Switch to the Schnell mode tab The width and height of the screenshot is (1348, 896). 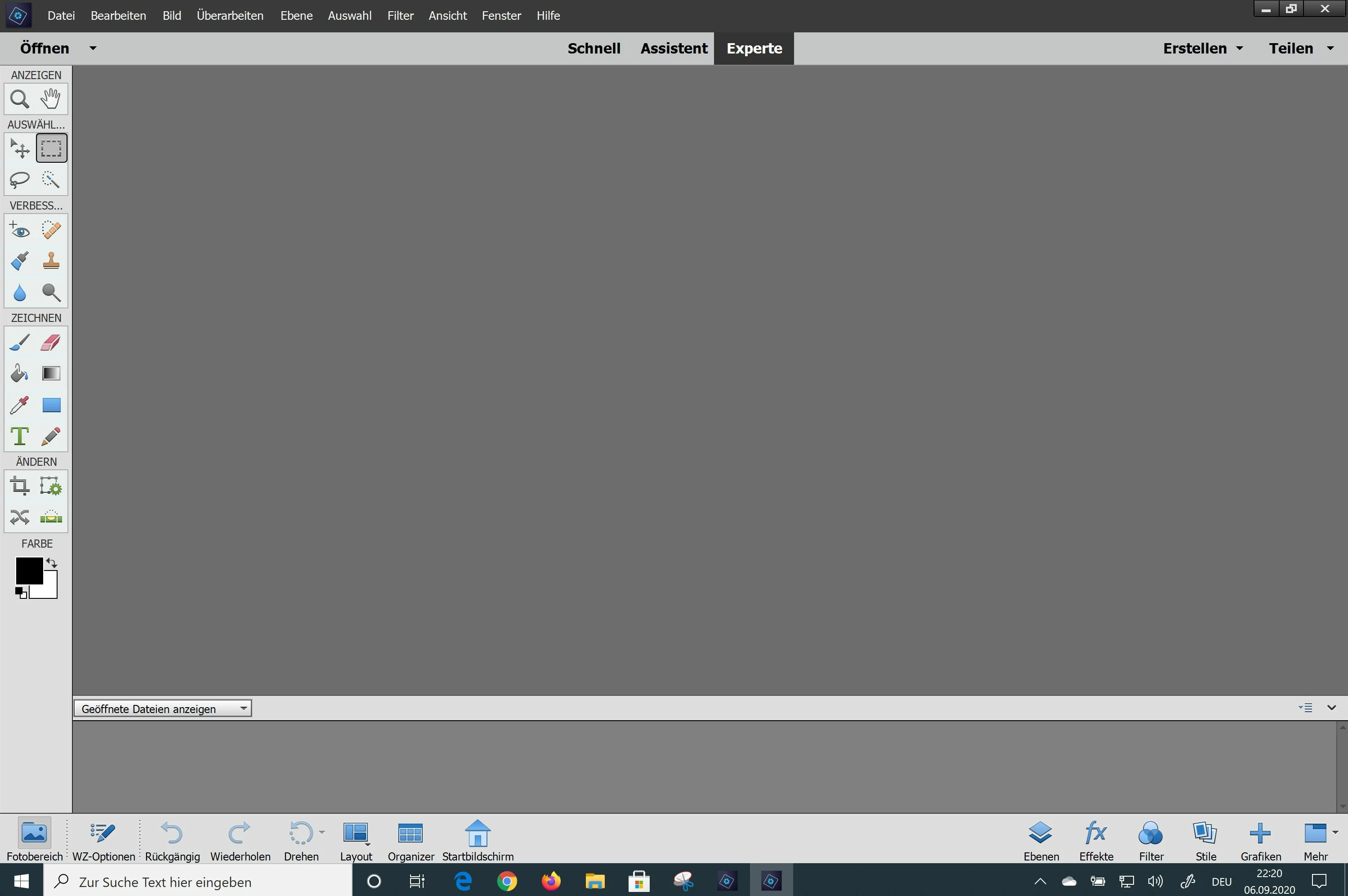click(x=593, y=49)
